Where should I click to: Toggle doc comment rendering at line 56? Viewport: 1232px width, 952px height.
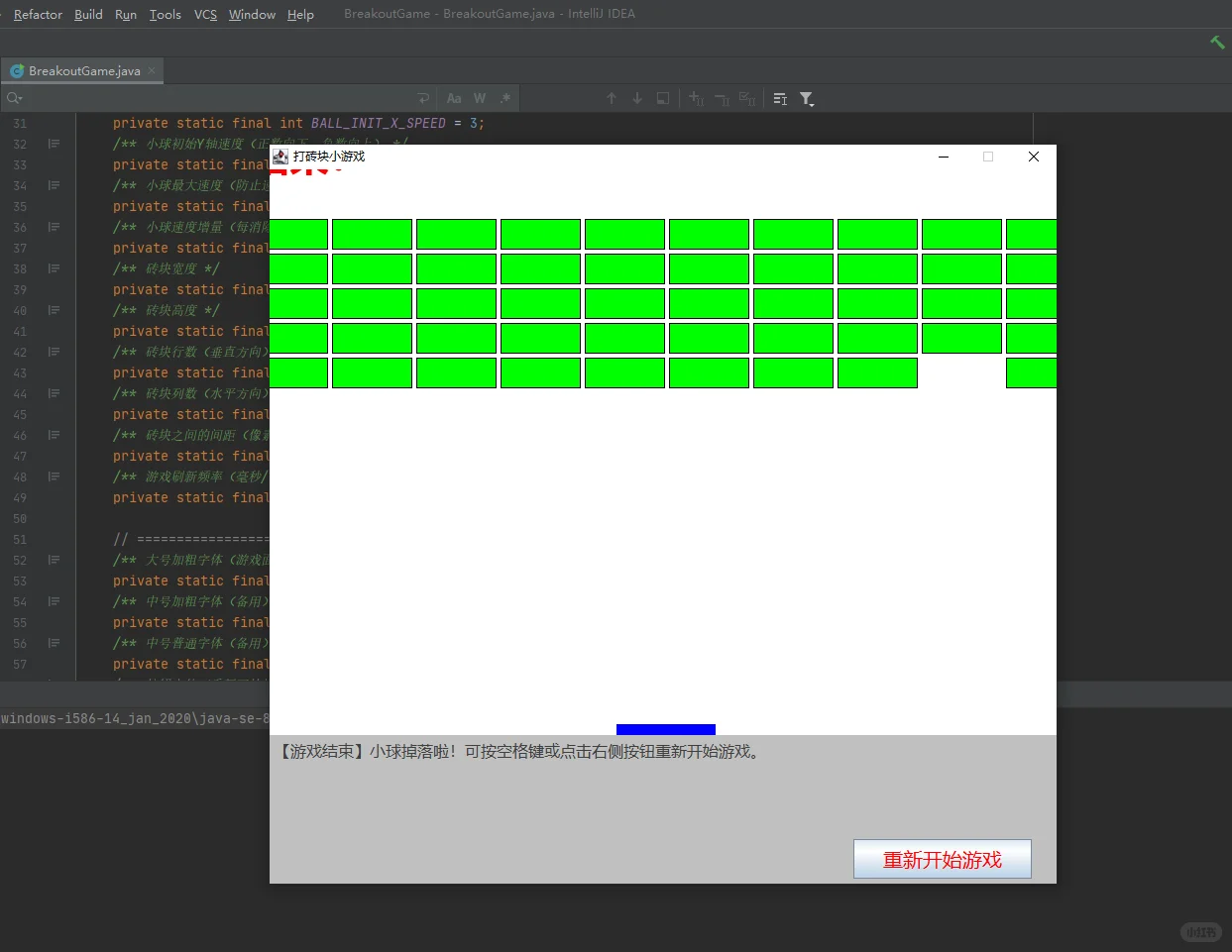click(x=54, y=643)
